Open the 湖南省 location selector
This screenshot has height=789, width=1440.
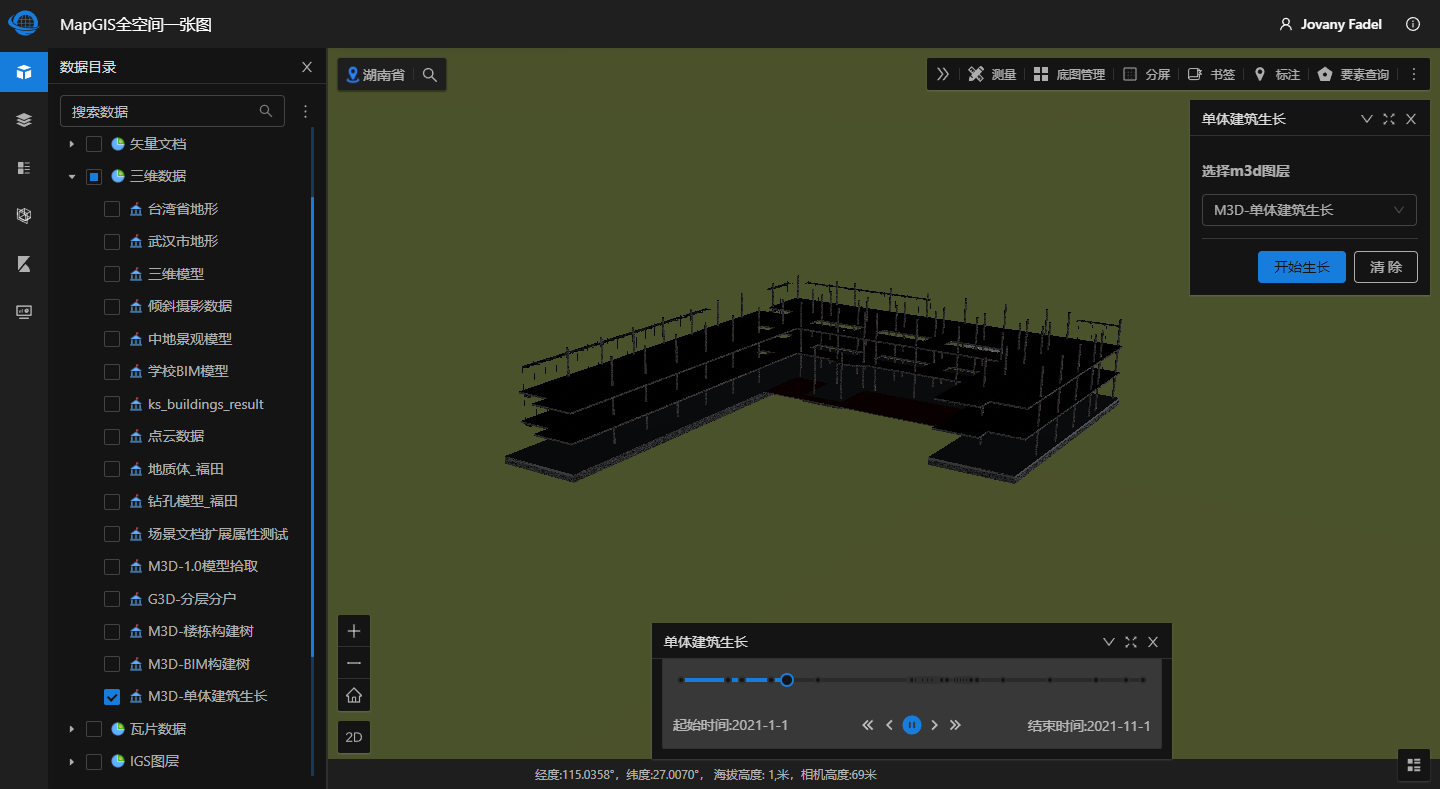[x=375, y=75]
